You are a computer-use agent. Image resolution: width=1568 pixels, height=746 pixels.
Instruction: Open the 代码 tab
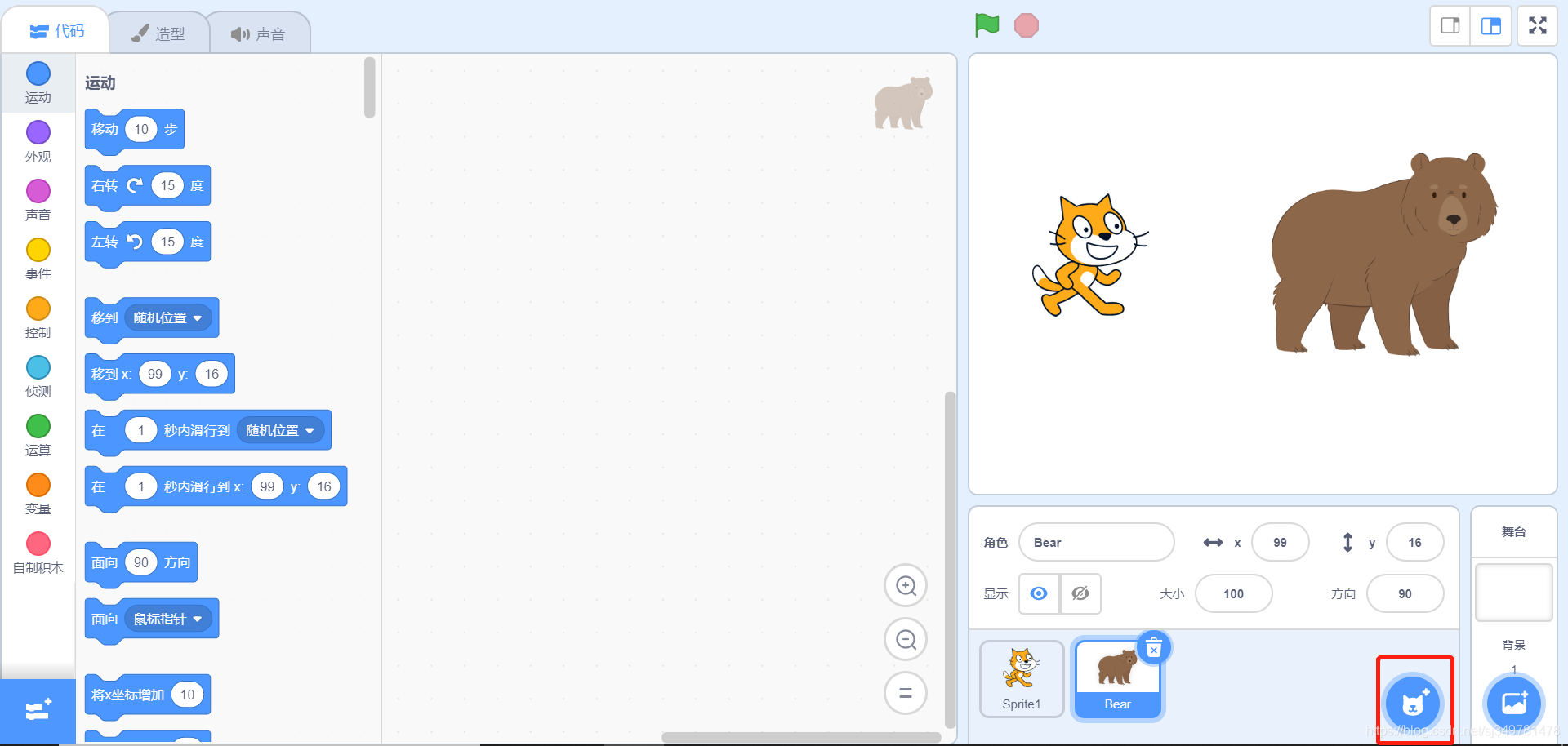click(56, 31)
